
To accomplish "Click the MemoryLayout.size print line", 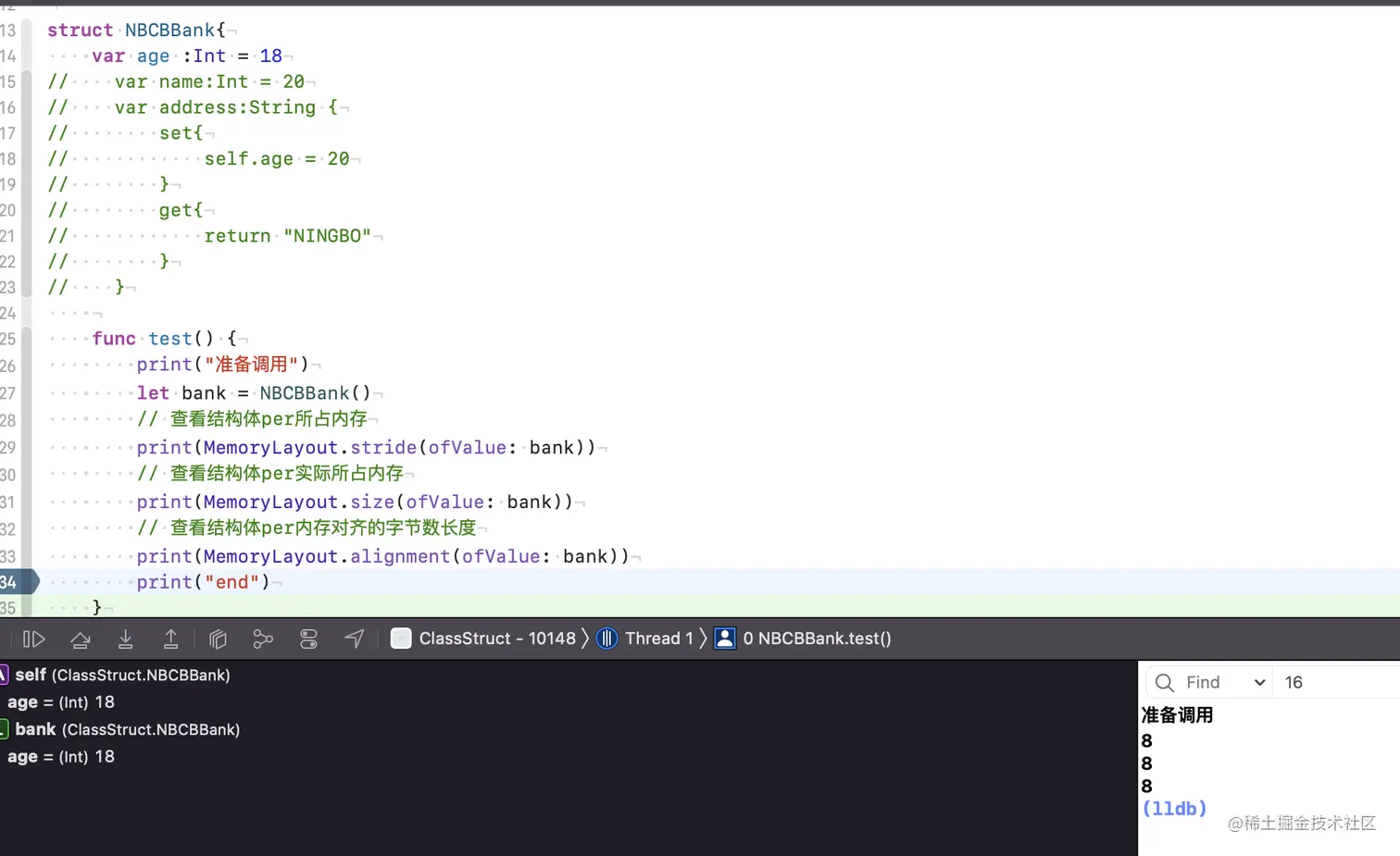I will [355, 502].
